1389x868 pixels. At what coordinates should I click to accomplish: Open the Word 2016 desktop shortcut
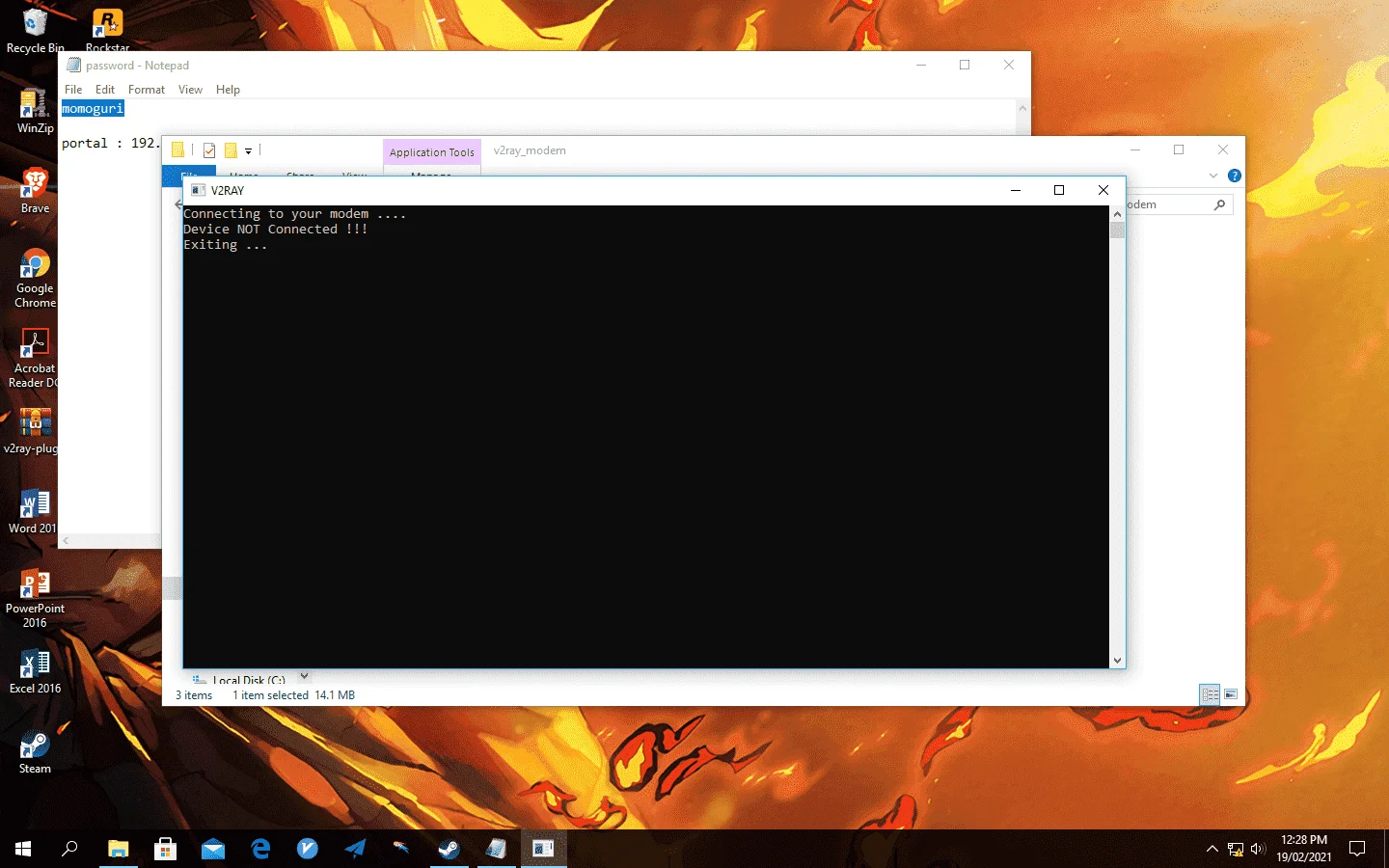pyautogui.click(x=33, y=510)
